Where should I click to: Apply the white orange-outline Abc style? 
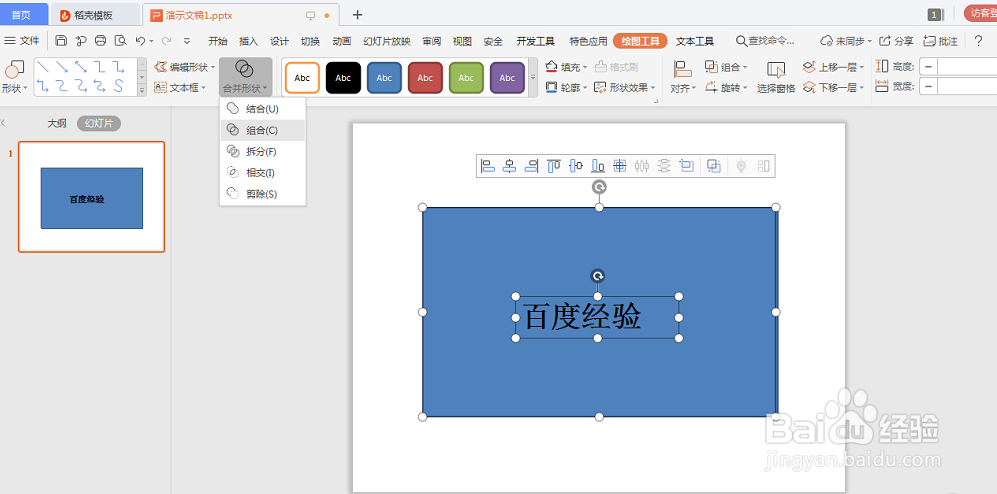point(302,78)
